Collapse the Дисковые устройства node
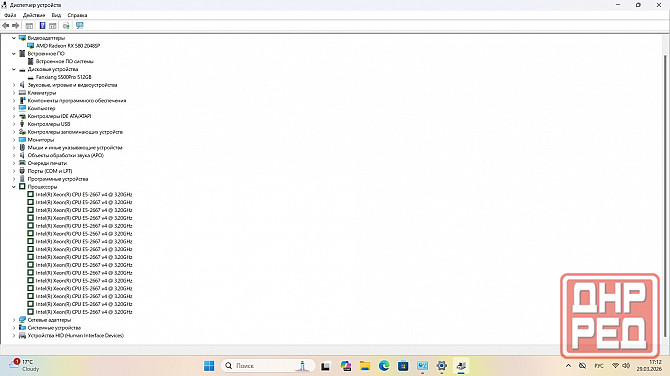 (x=14, y=69)
